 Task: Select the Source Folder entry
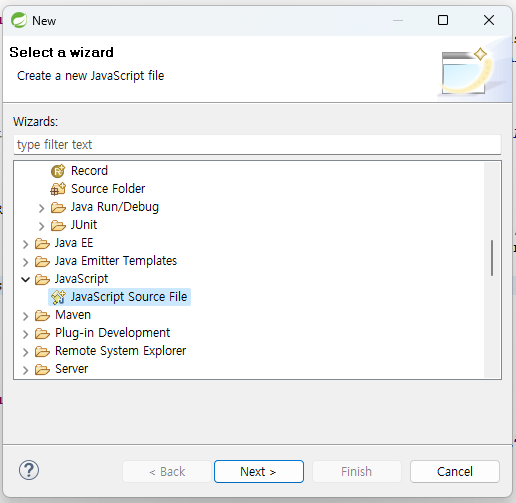[108, 189]
